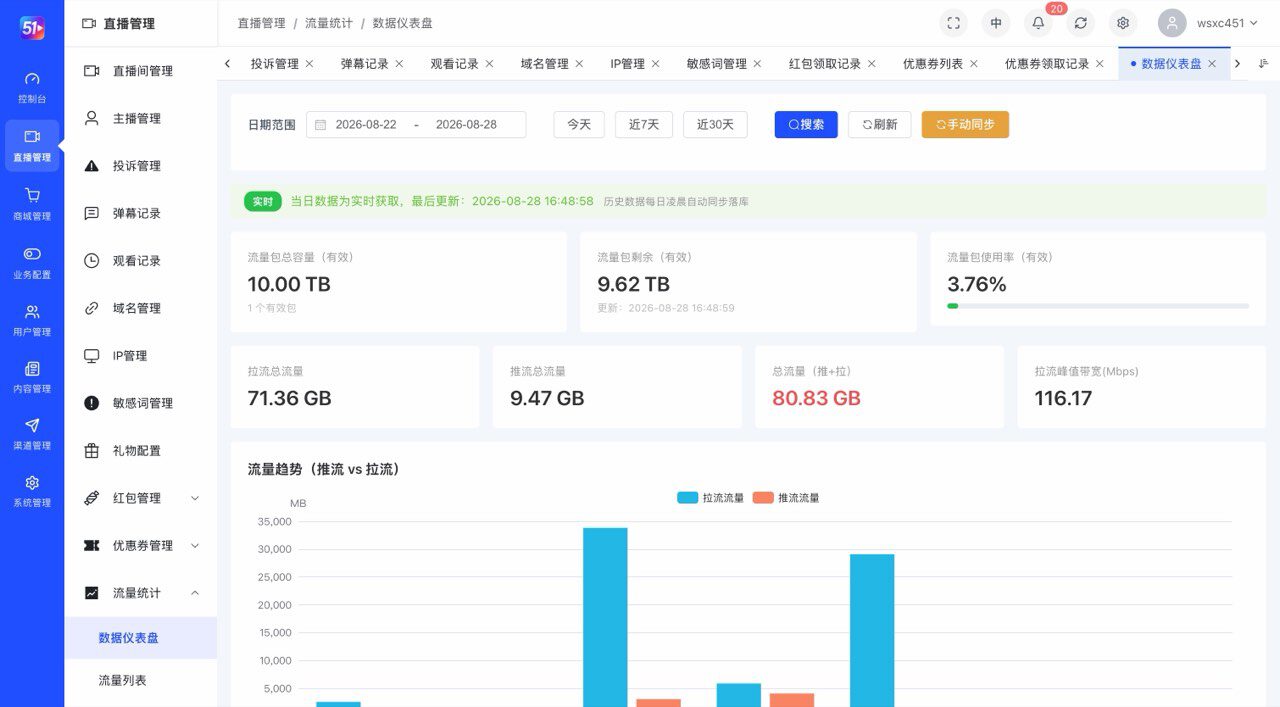The image size is (1280, 707).
Task: Toggle fullscreen mode icon in header
Action: (x=954, y=23)
